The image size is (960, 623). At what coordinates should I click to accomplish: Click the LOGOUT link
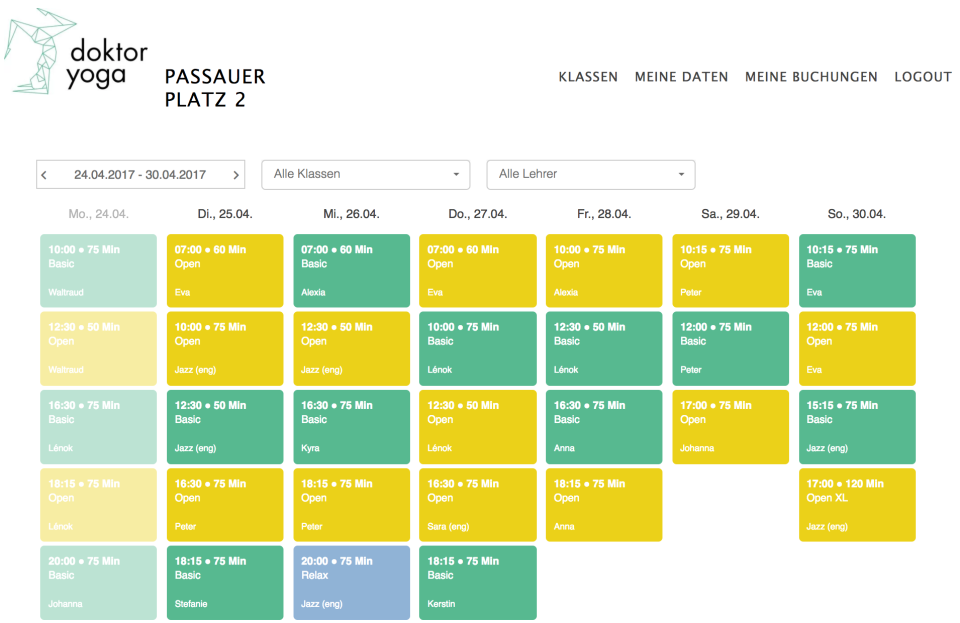coord(922,77)
